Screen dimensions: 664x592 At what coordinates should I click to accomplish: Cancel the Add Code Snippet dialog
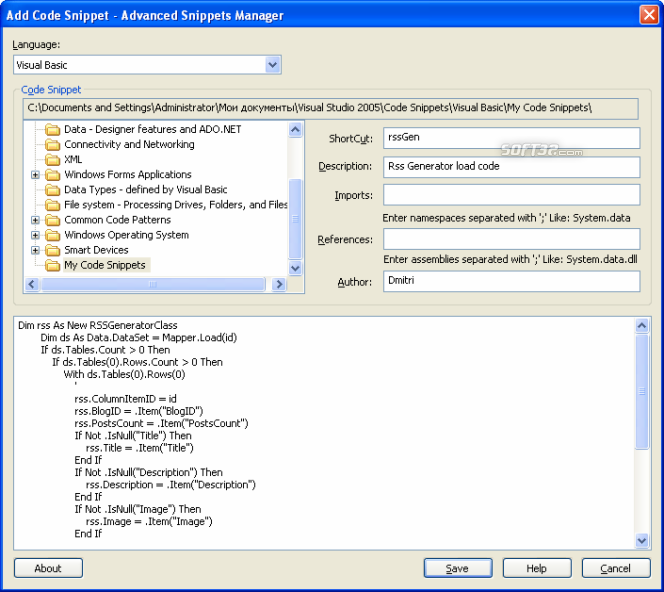pos(615,568)
